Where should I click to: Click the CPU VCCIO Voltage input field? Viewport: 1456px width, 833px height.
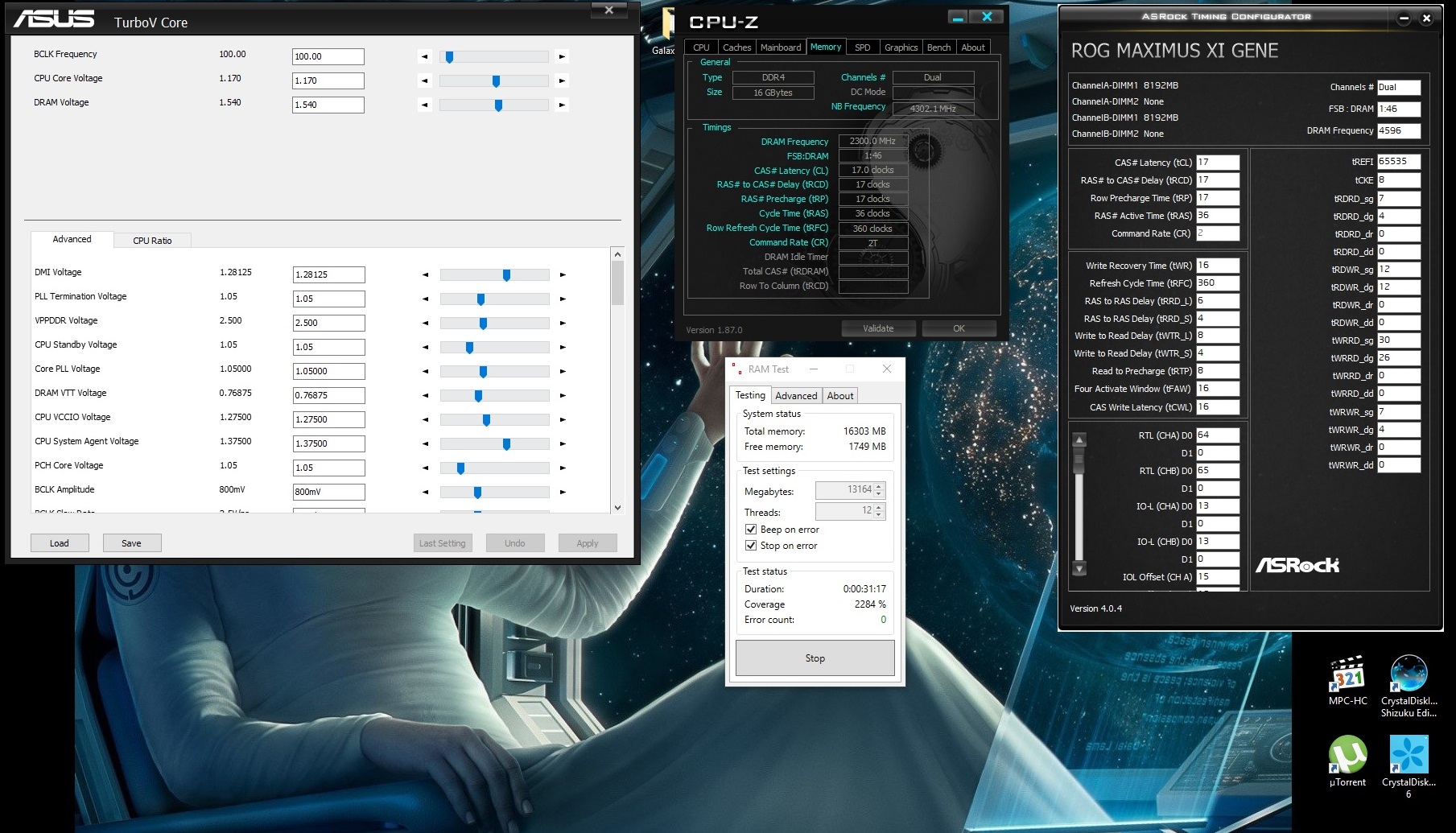328,419
